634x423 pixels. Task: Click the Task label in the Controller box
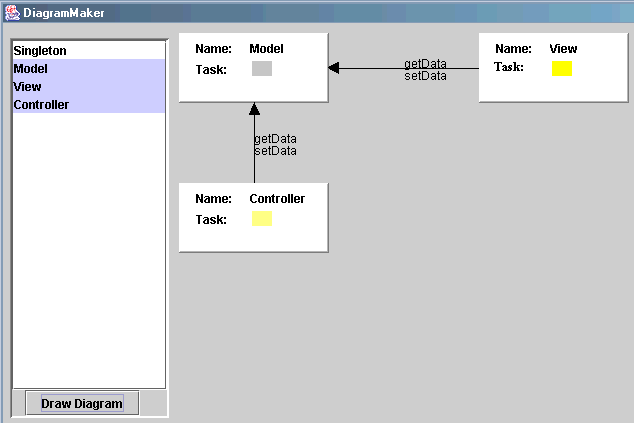210,220
